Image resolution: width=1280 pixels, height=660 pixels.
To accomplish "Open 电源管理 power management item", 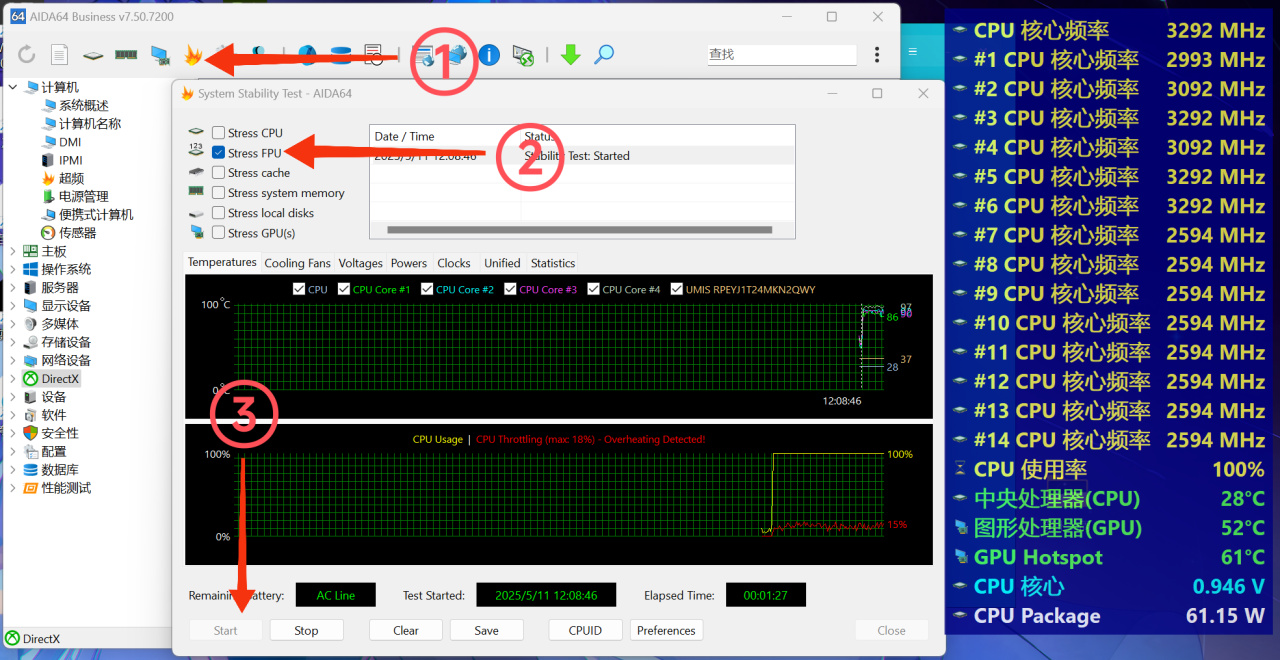I will click(x=84, y=196).
